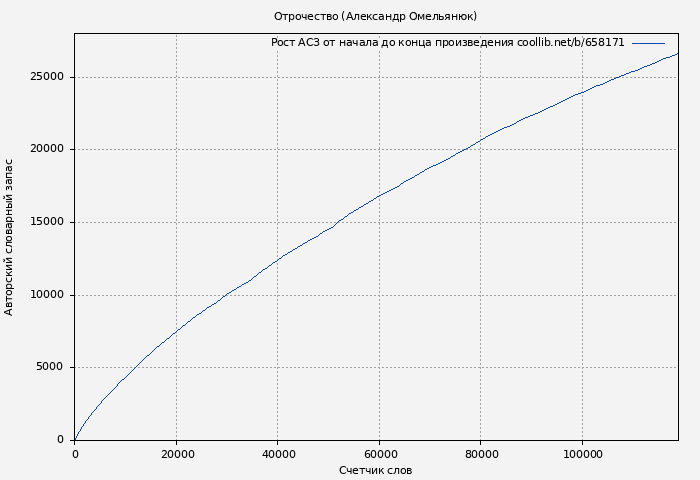Click the x-axis label "Счетчик слов"
This screenshot has width=700, height=480.
pyautogui.click(x=375, y=470)
